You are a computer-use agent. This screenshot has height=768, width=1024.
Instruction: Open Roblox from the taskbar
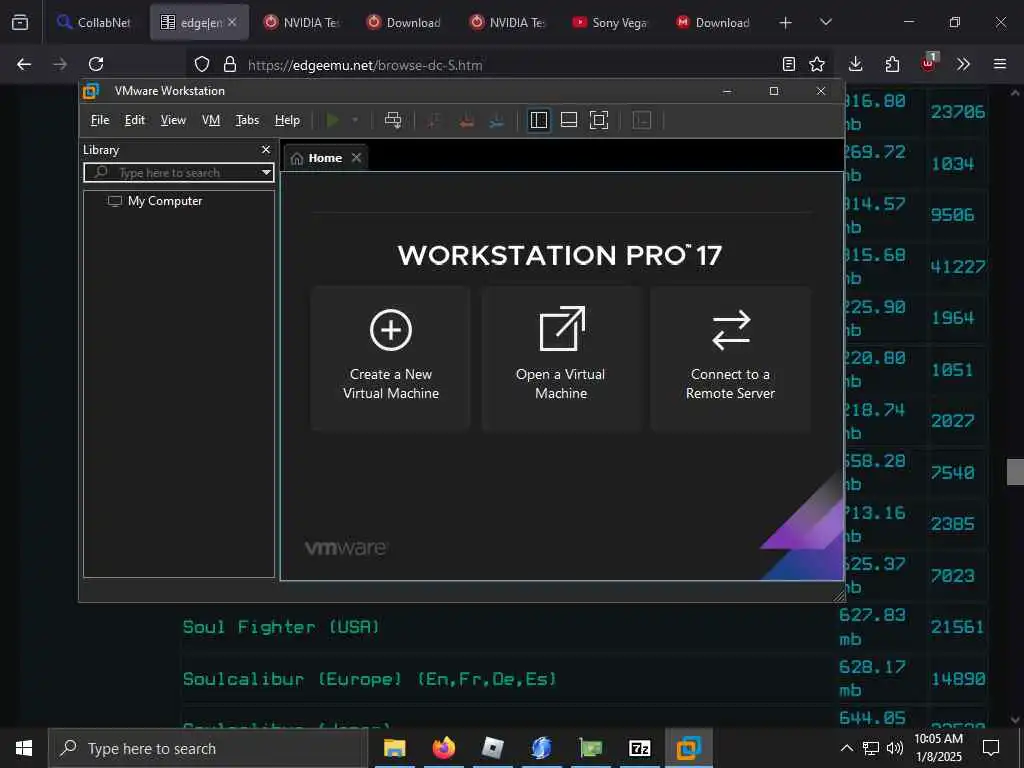coord(492,748)
